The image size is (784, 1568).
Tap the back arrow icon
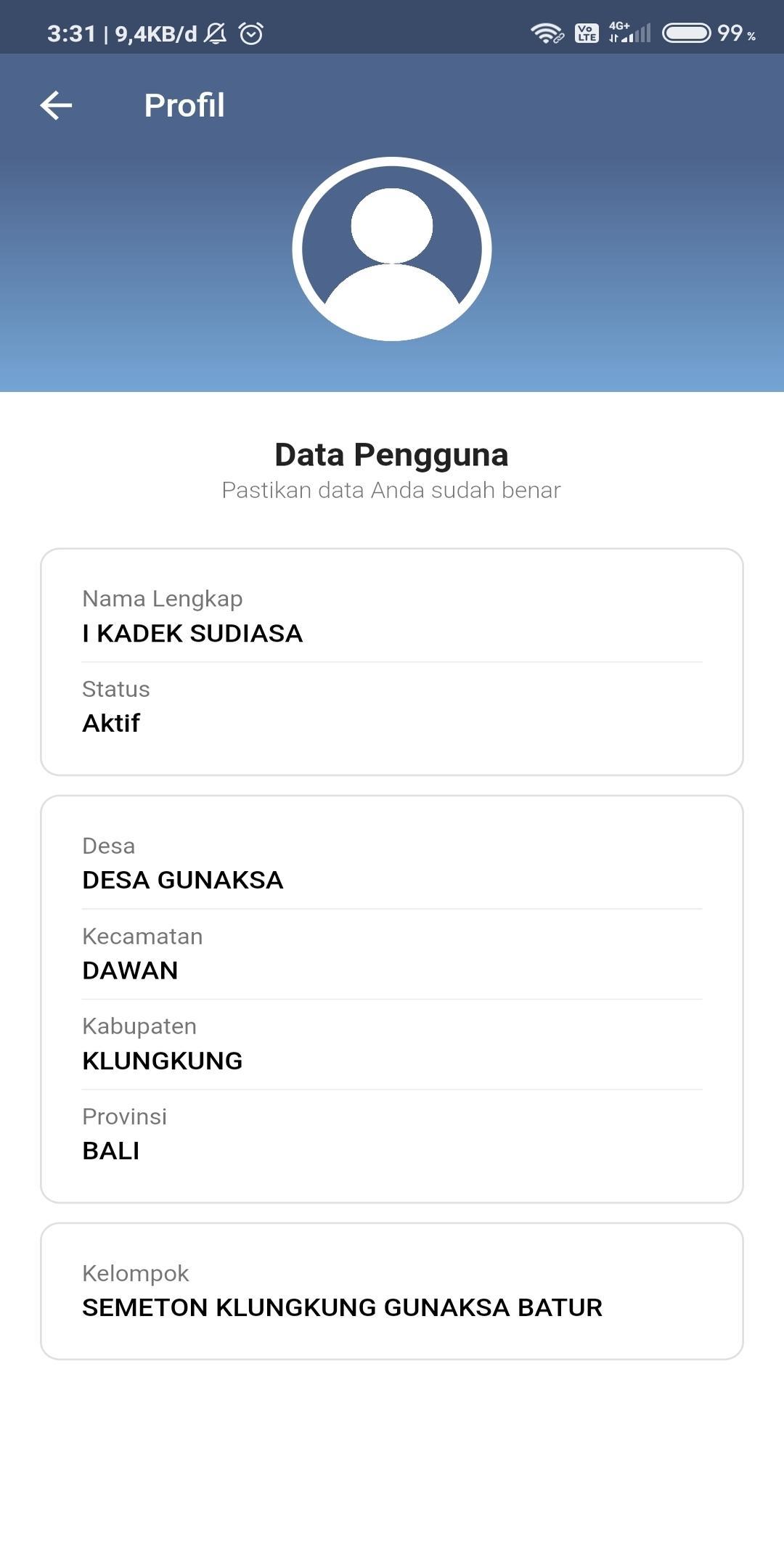tap(56, 105)
